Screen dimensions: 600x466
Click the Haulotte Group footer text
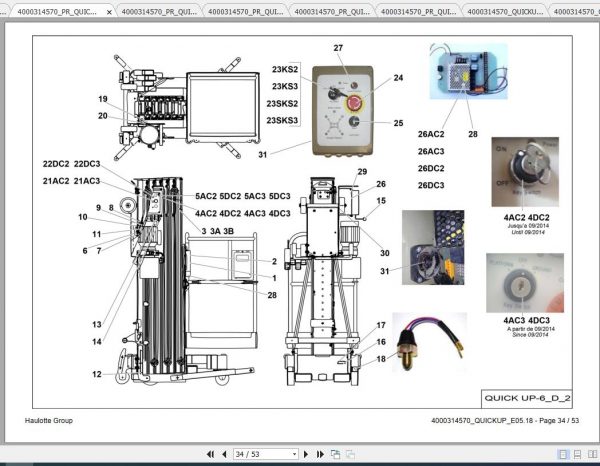(x=49, y=420)
